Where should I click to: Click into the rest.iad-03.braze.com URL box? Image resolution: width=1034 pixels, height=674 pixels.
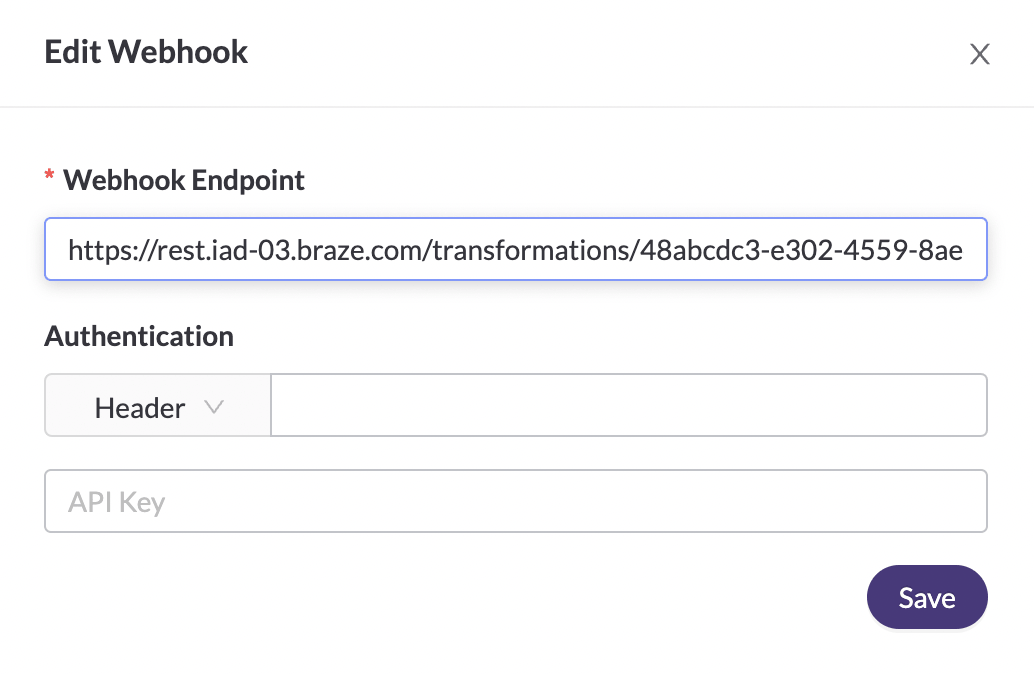pos(515,249)
